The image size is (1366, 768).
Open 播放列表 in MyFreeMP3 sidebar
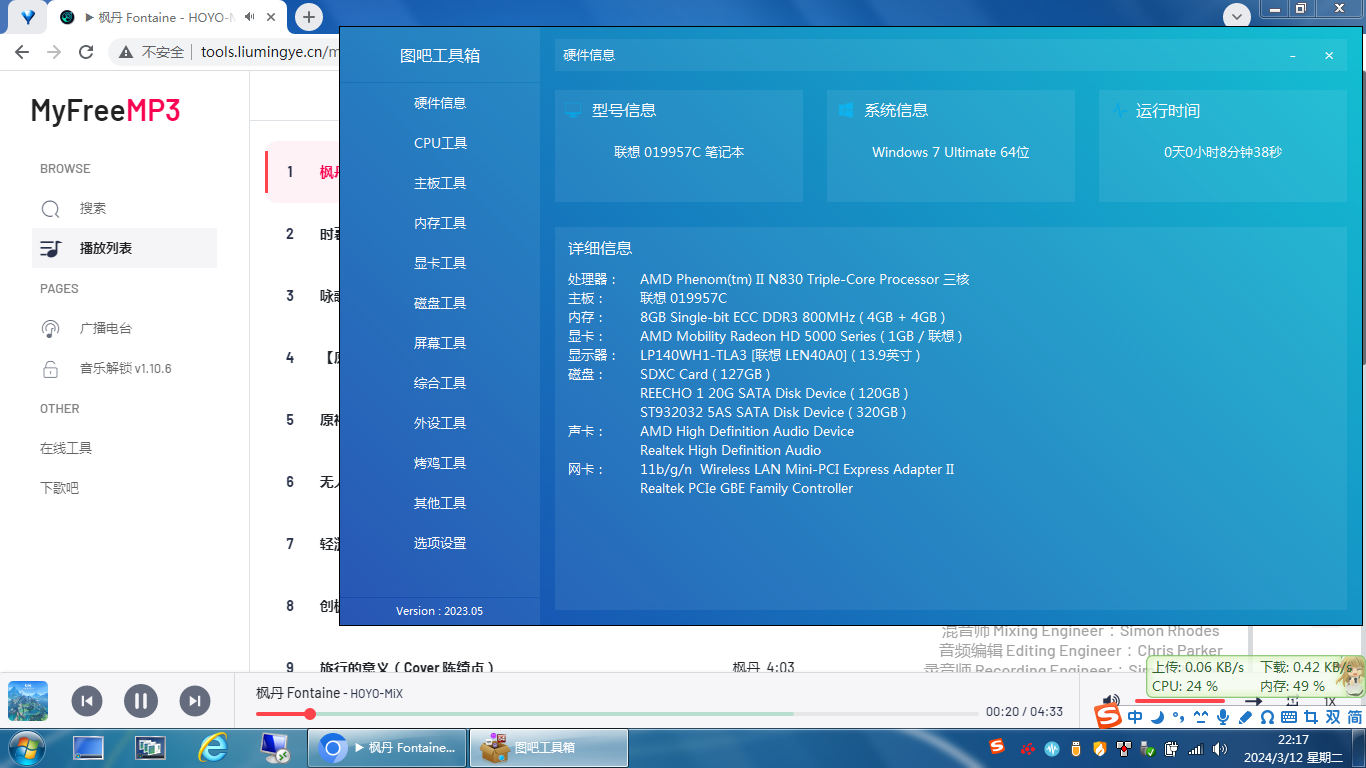pos(124,248)
